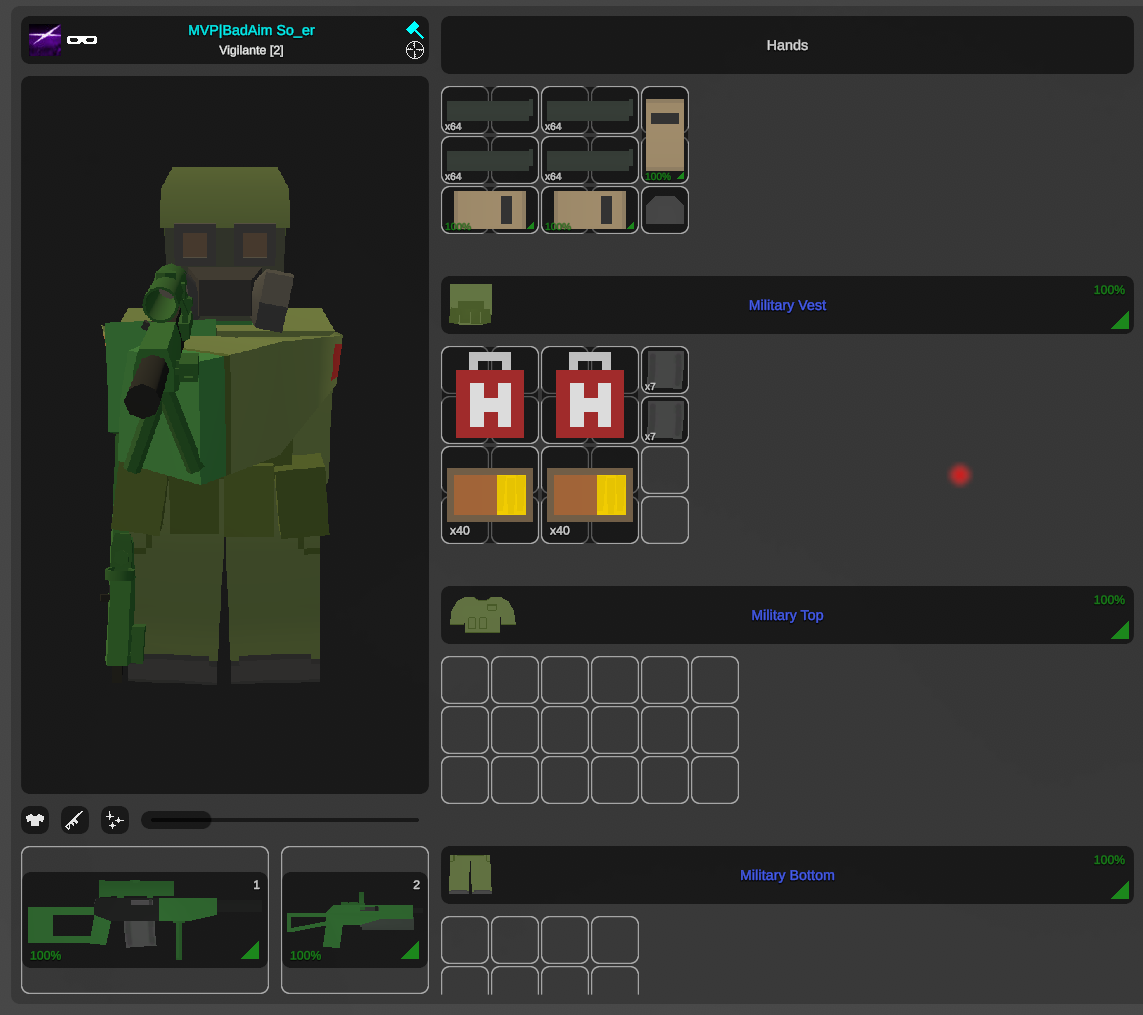Click the sunglasses icon beside avatar
Image resolution: width=1143 pixels, height=1015 pixels.
pyautogui.click(x=82, y=40)
